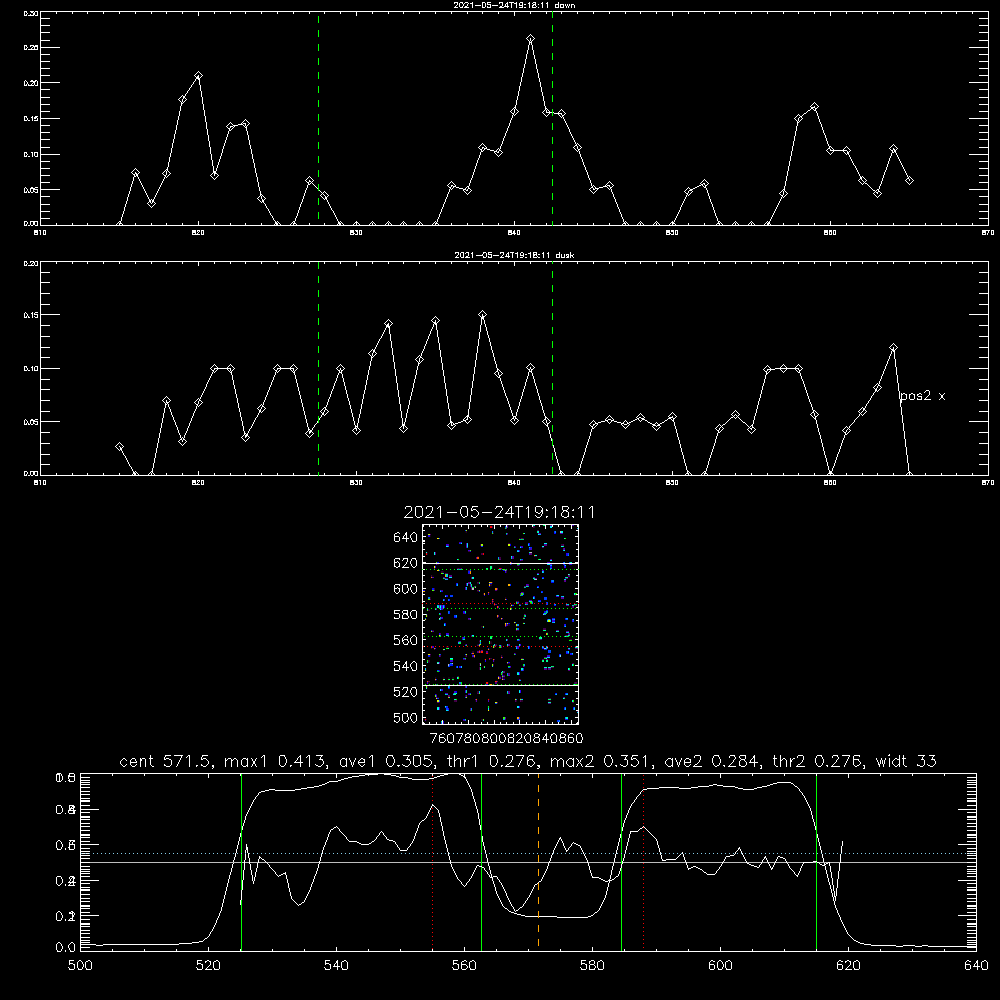Click dusk diamond peak left of 'pos2 x'

point(893,348)
